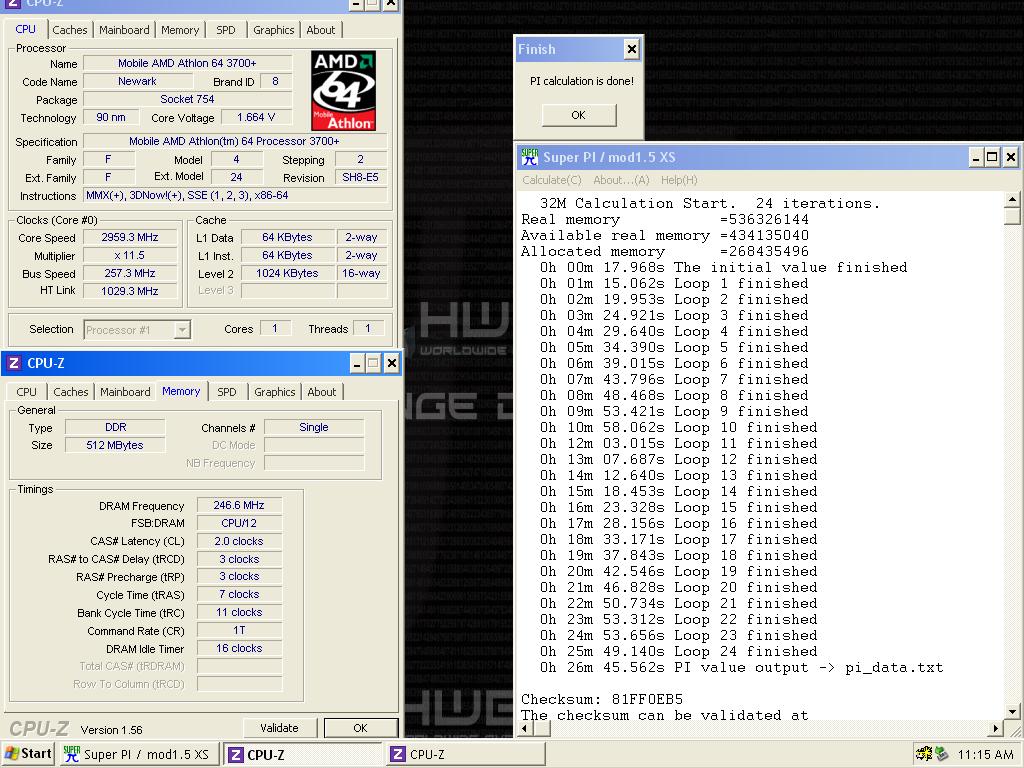Close the Finish dialog with X
The width and height of the screenshot is (1024, 768).
click(x=632, y=49)
